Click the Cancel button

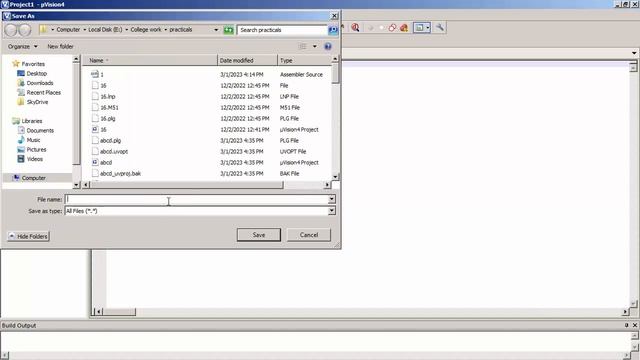tap(309, 235)
